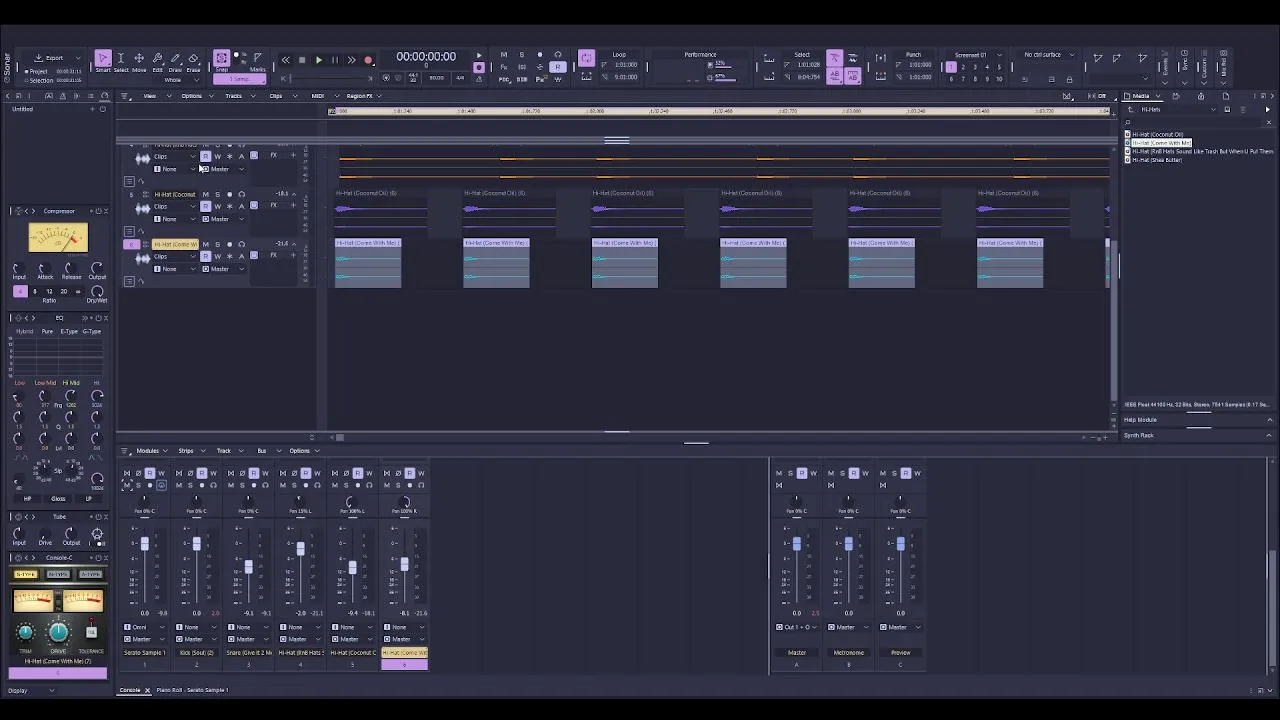
Task: Stop playback in the transport
Action: (x=302, y=60)
